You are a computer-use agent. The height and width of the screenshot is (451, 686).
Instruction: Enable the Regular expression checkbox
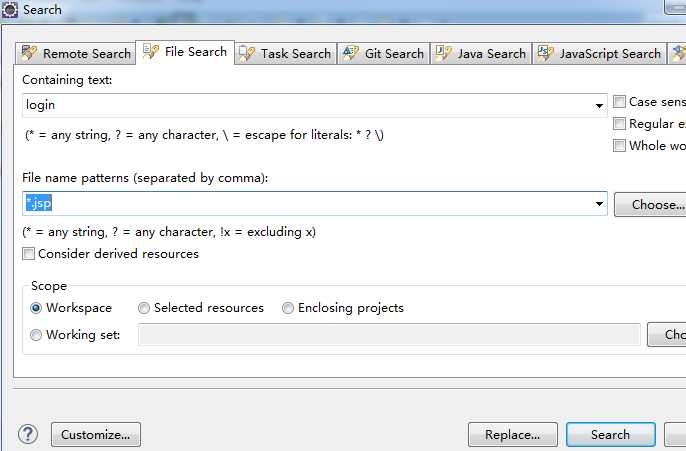coord(620,124)
